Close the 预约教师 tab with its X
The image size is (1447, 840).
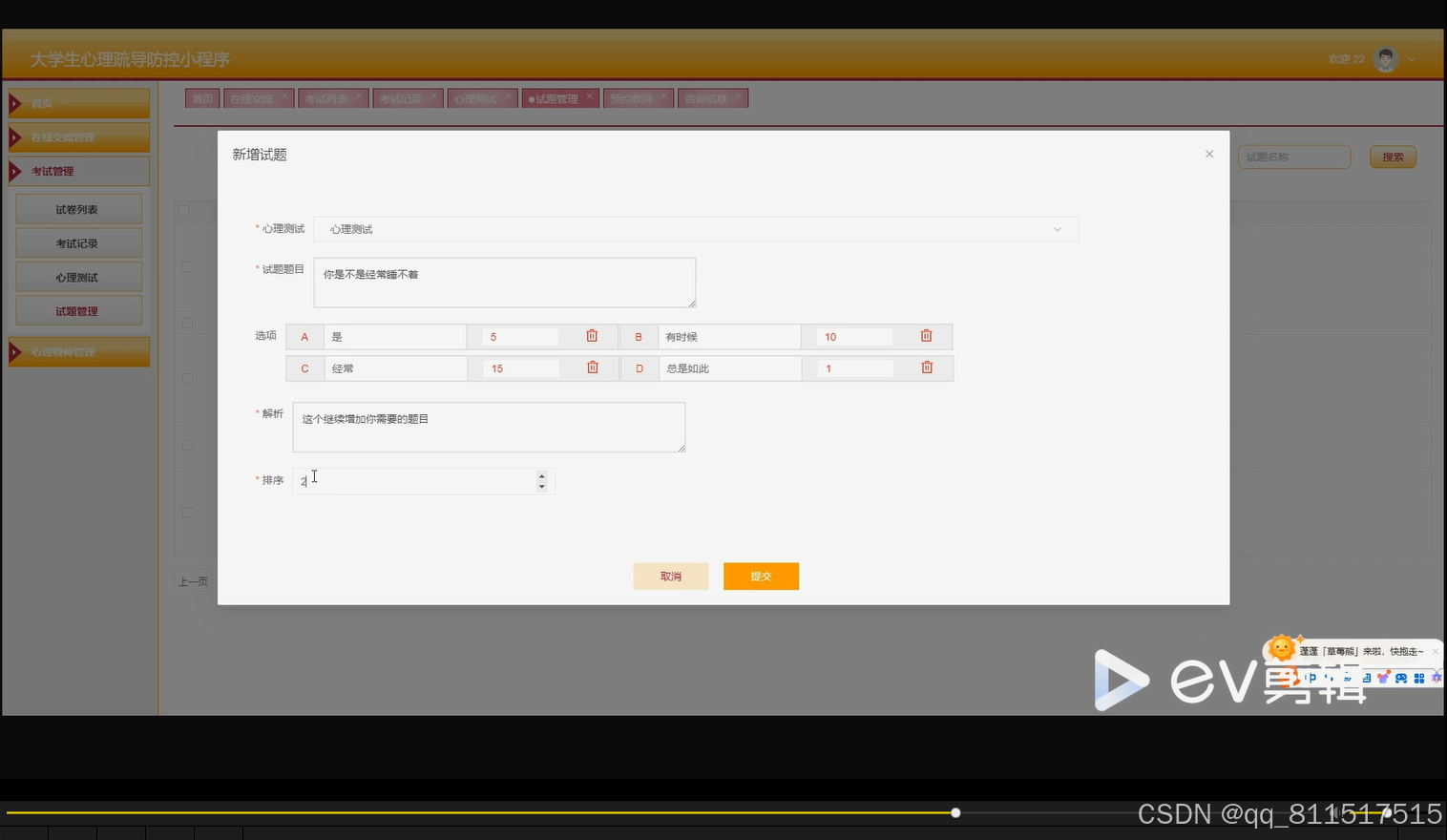coord(664,96)
